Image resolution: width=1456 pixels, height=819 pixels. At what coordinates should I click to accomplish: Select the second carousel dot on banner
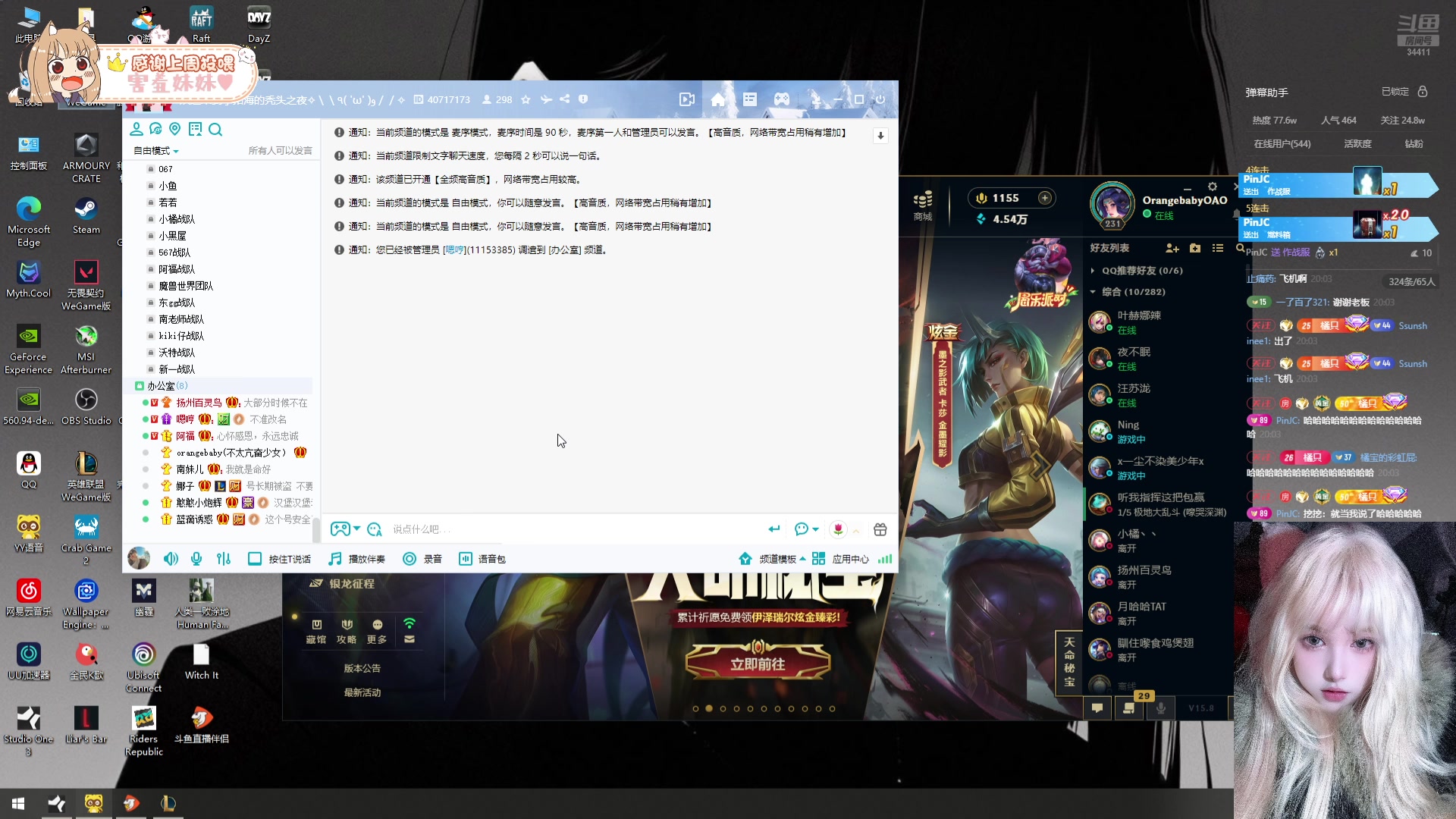(x=709, y=708)
